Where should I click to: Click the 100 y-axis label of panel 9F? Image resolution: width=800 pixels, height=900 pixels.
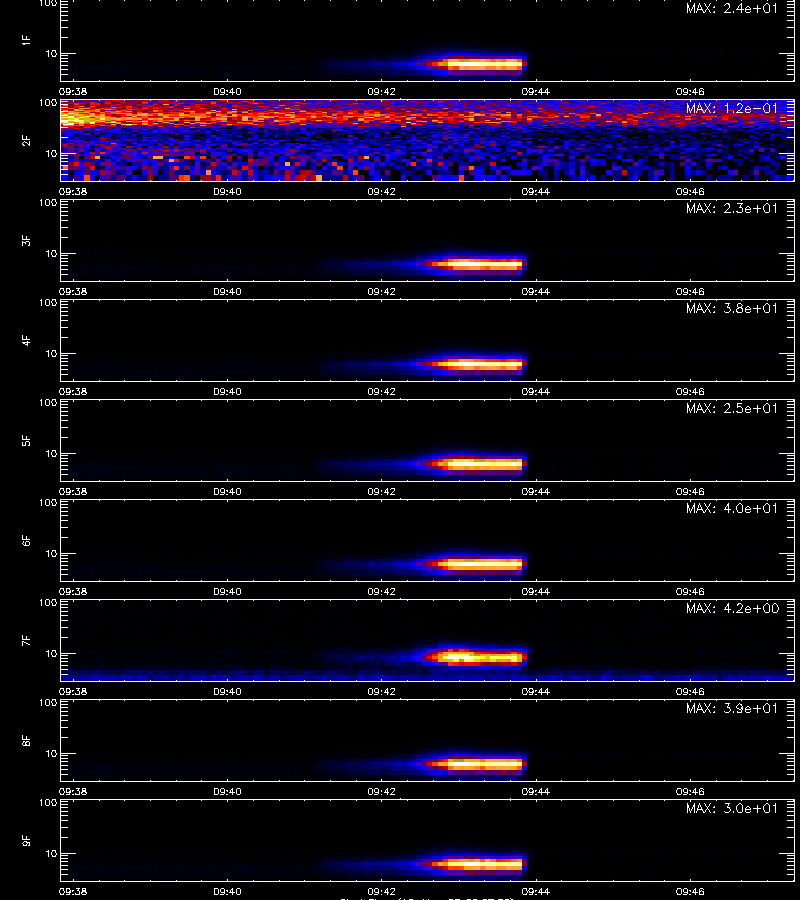coord(48,802)
